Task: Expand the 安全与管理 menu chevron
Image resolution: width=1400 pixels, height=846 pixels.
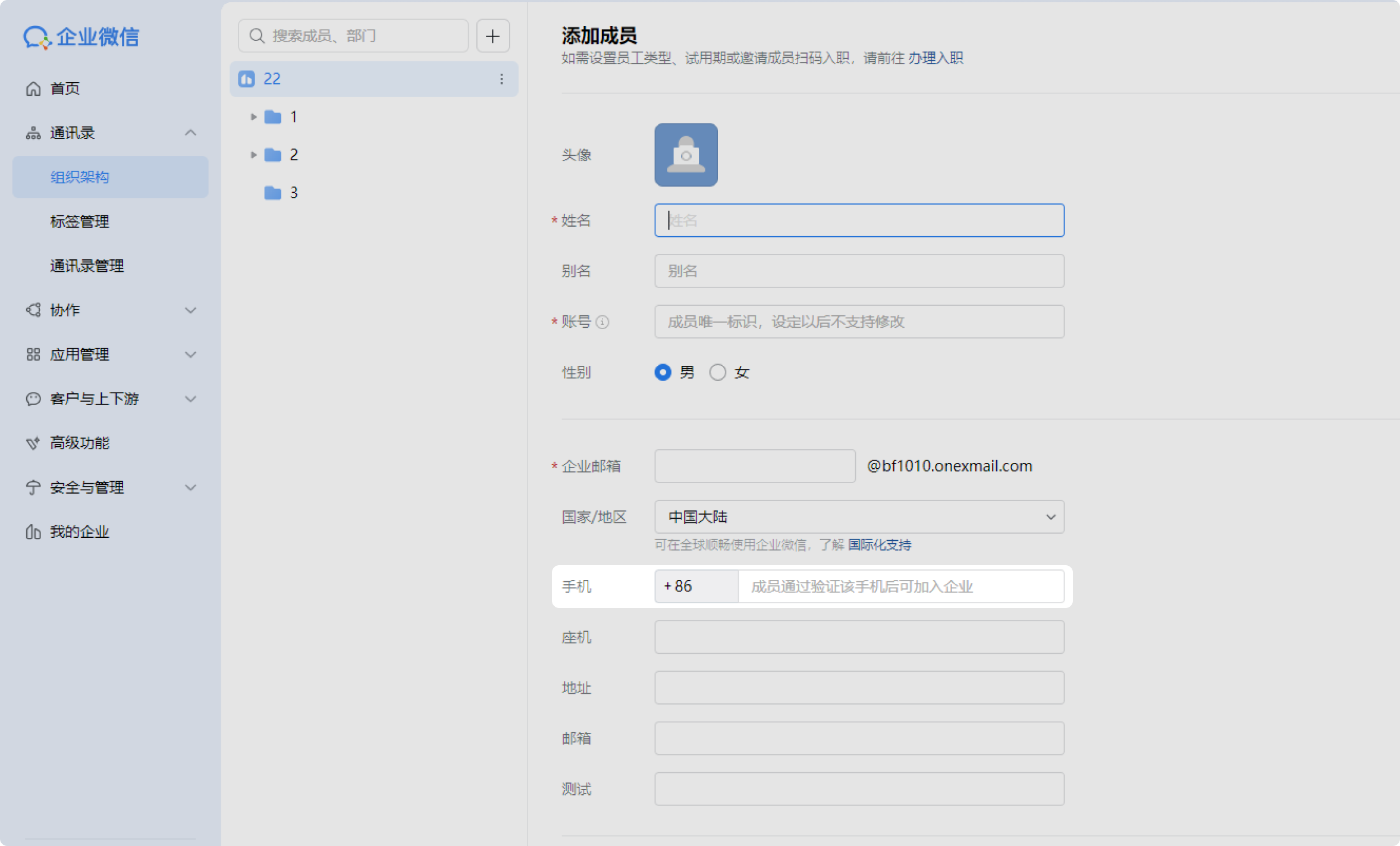Action: pos(190,487)
